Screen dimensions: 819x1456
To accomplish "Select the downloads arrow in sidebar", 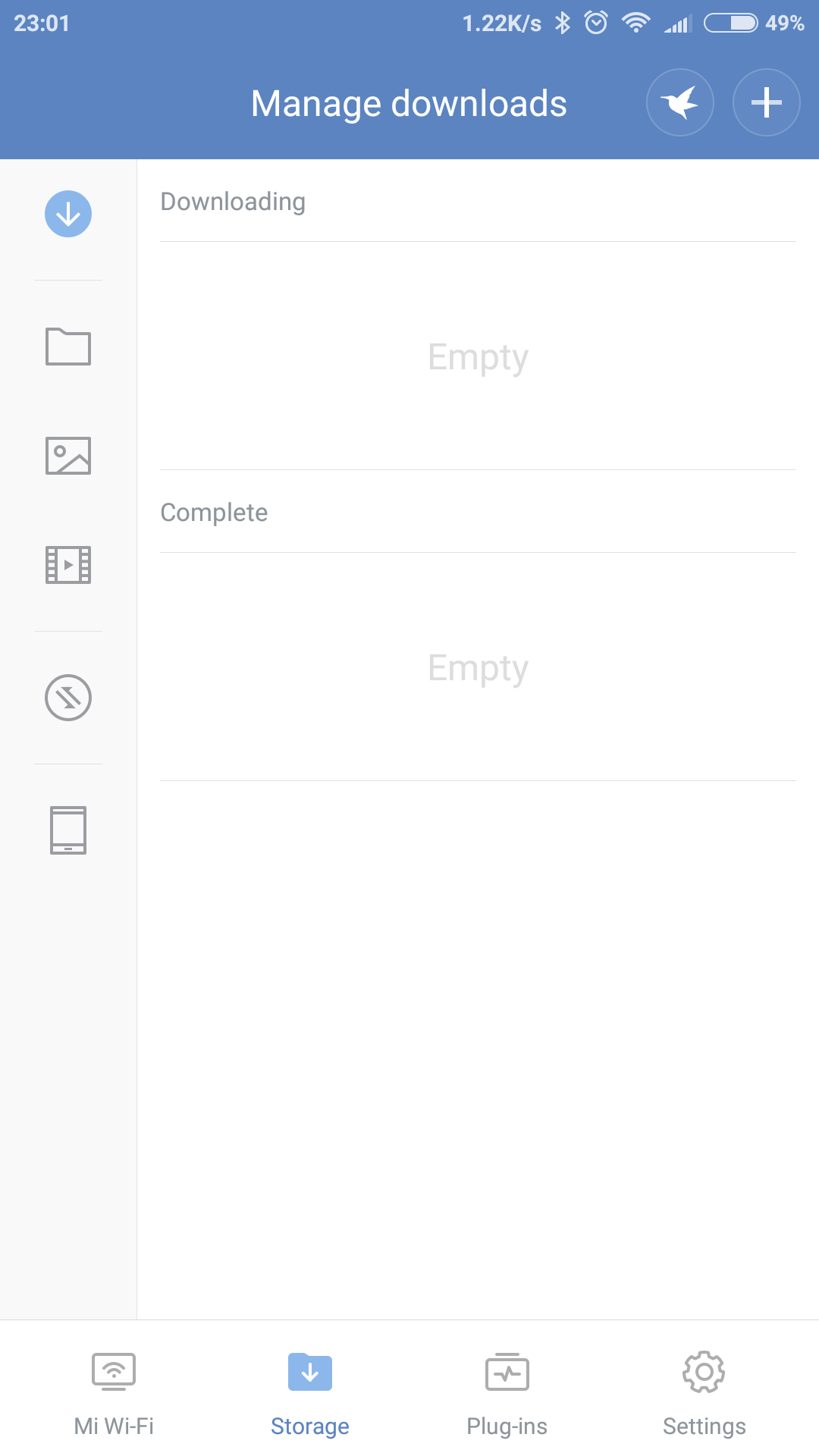I will tap(68, 214).
